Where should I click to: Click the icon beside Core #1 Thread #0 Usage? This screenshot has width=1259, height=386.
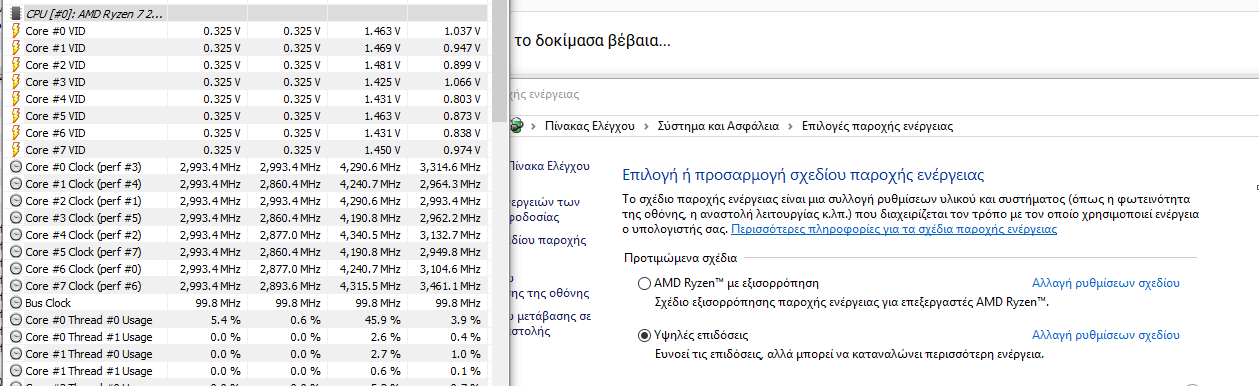16,354
